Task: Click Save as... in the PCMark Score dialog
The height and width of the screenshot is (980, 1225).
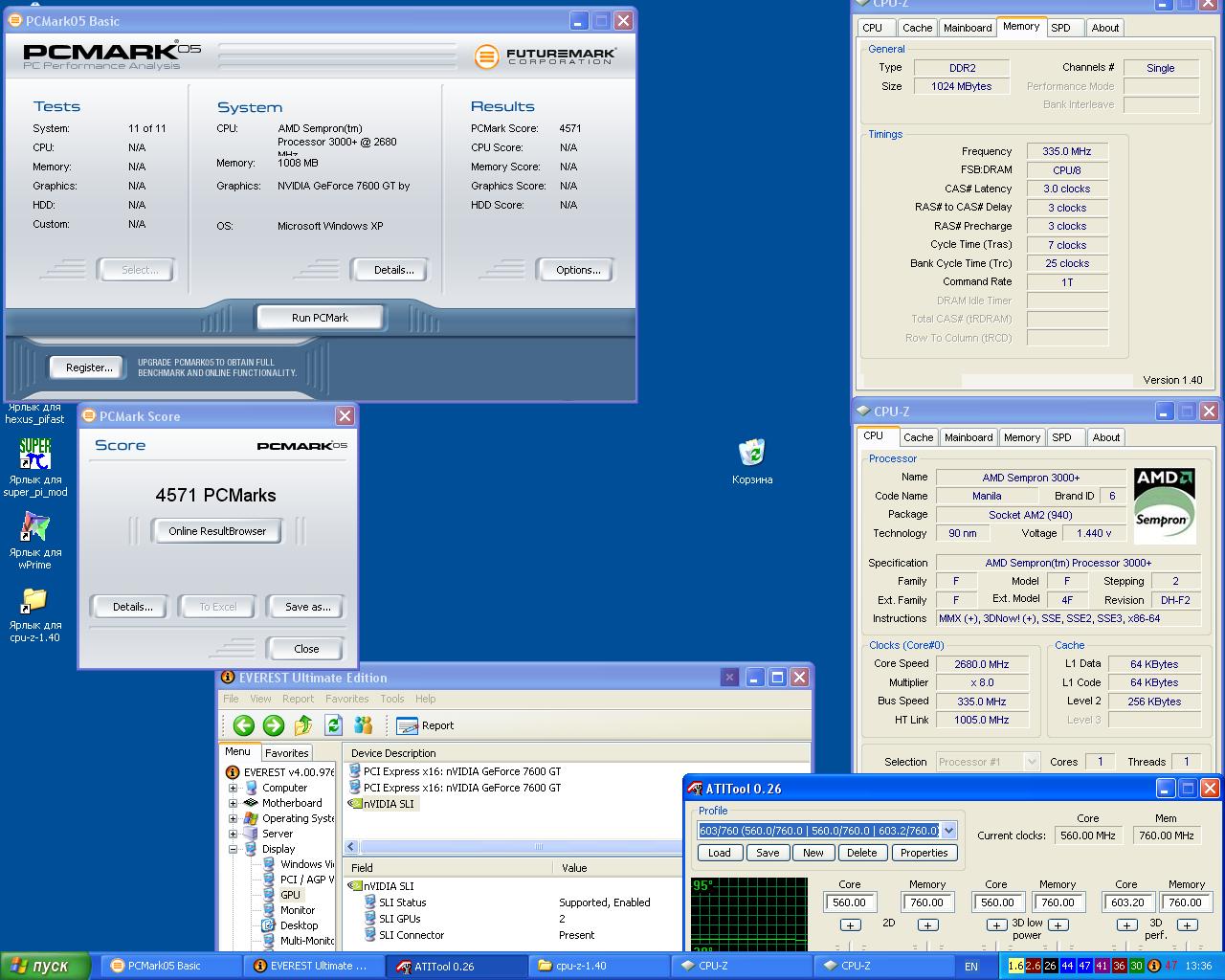Action: point(308,607)
